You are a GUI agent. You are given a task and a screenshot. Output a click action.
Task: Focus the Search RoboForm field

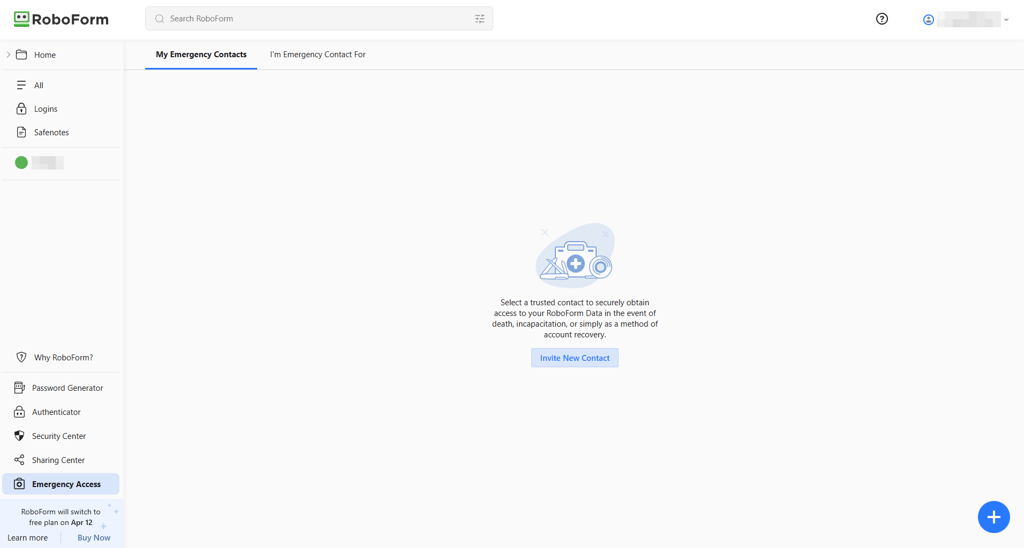point(319,19)
